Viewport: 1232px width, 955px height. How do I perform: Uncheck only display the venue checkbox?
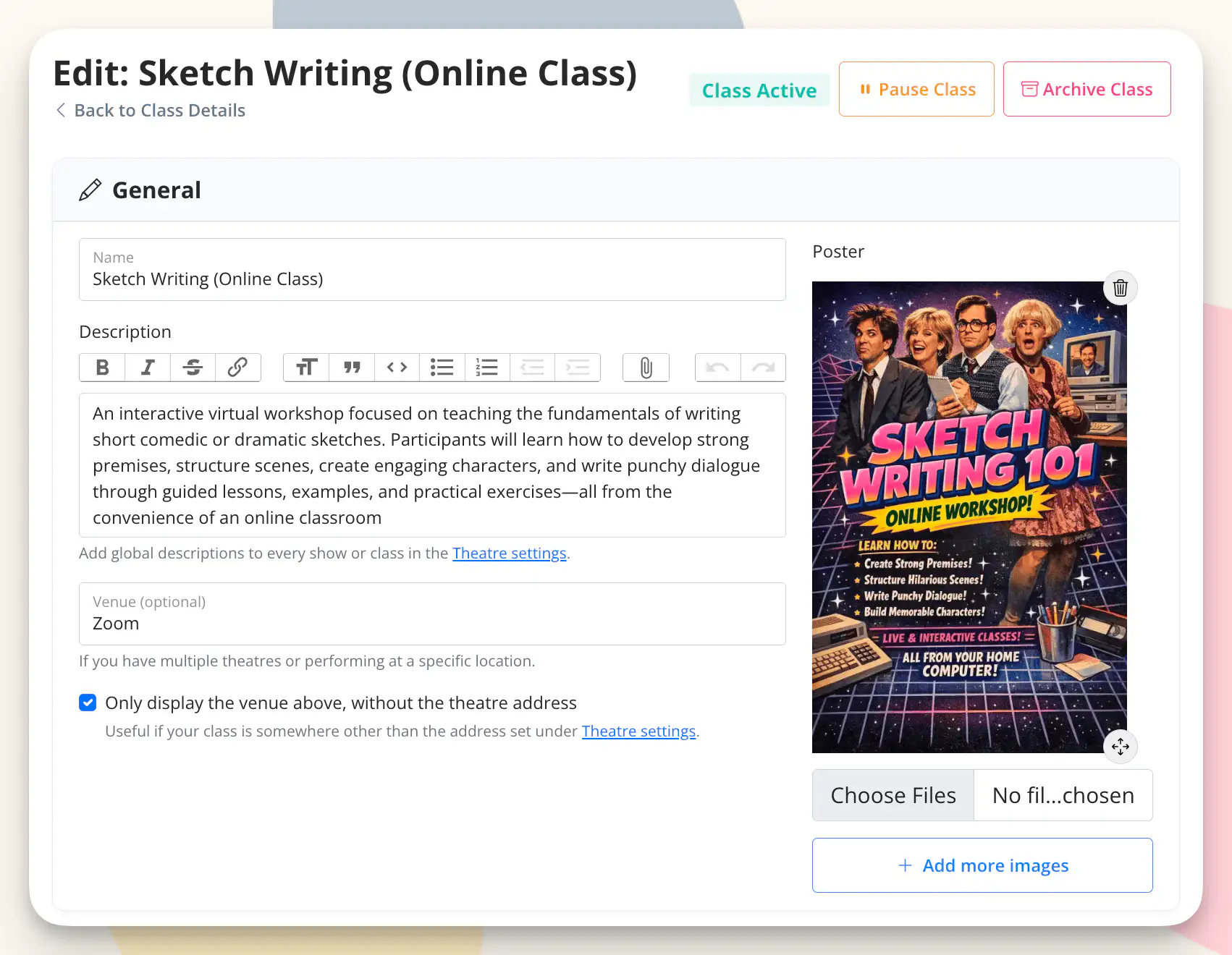click(88, 703)
